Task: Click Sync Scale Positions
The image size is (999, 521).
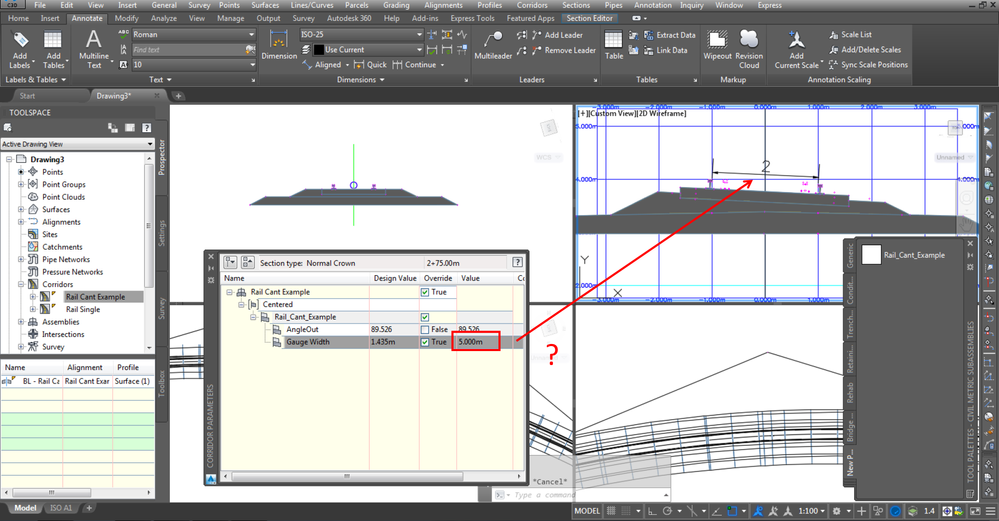Action: [868, 64]
